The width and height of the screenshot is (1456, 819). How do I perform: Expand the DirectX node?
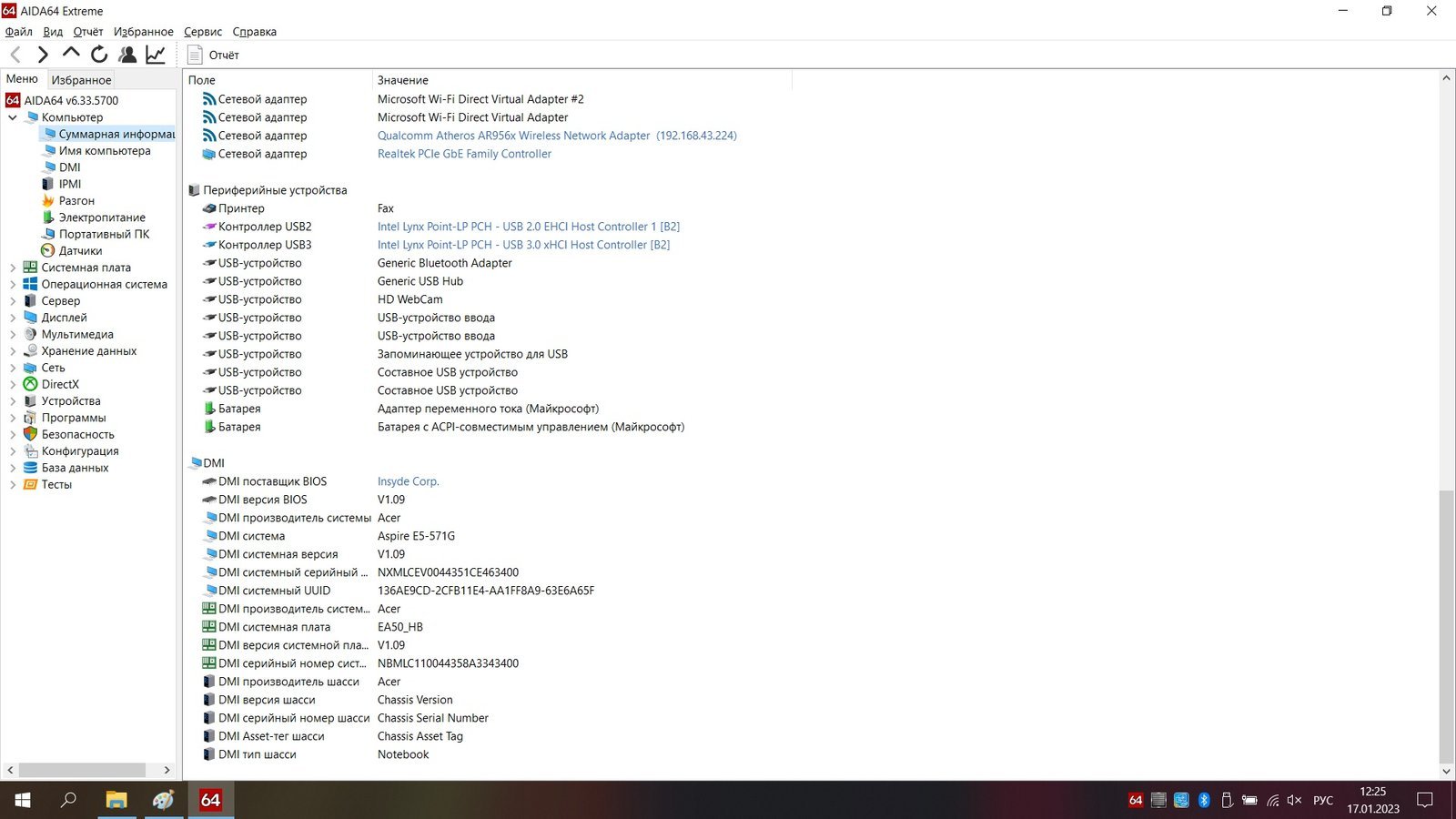pos(13,384)
